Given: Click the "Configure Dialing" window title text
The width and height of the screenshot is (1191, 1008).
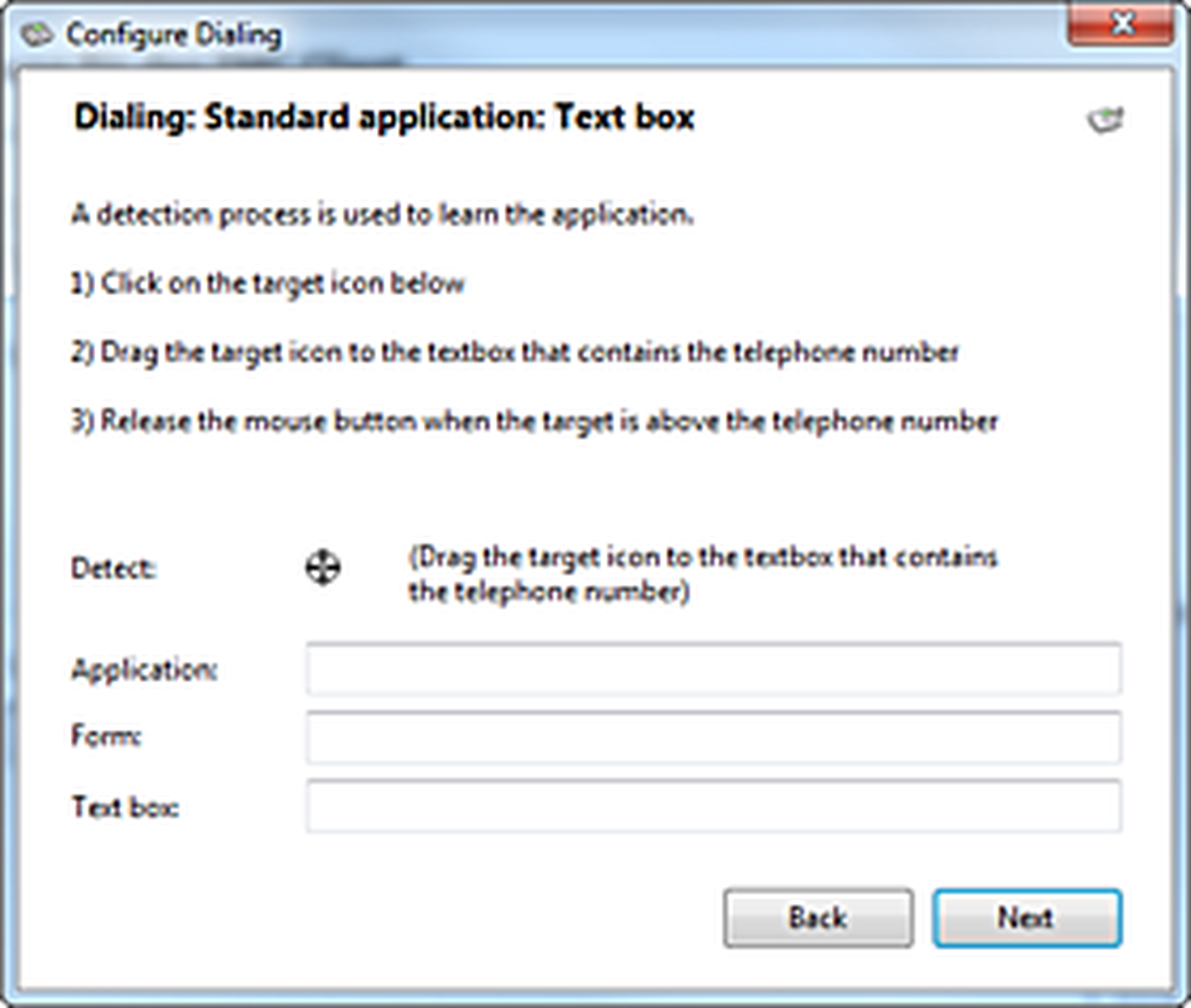Looking at the screenshot, I should click(x=173, y=35).
